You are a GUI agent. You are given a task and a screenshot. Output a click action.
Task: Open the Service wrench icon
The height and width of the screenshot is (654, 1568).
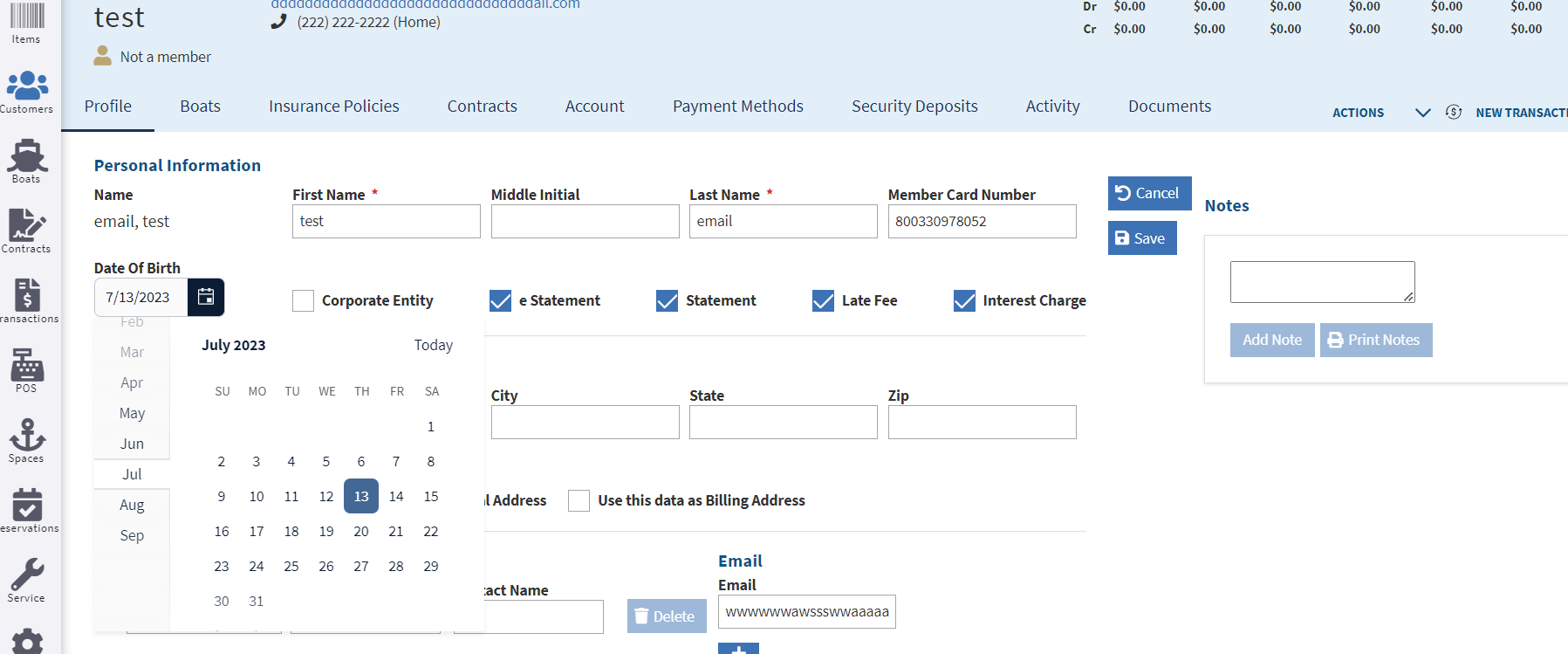tap(27, 580)
